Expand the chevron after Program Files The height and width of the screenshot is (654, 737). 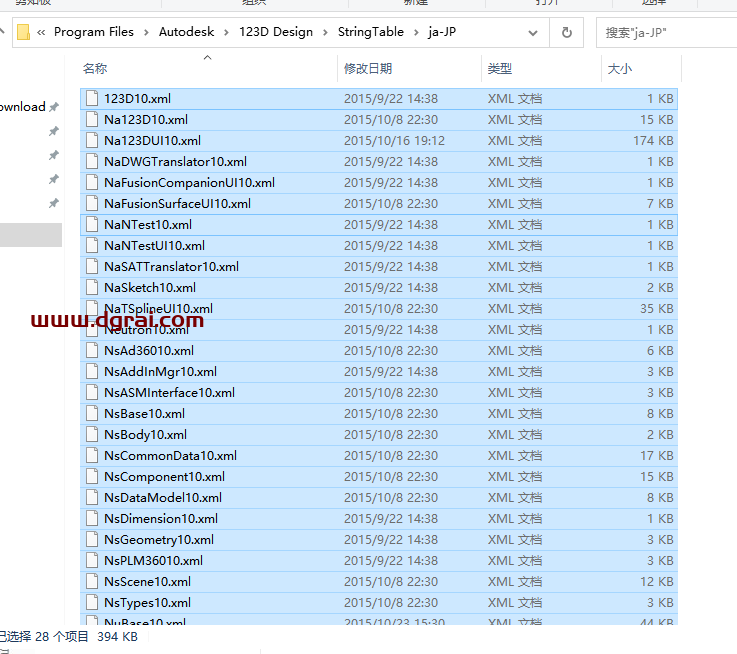[146, 32]
